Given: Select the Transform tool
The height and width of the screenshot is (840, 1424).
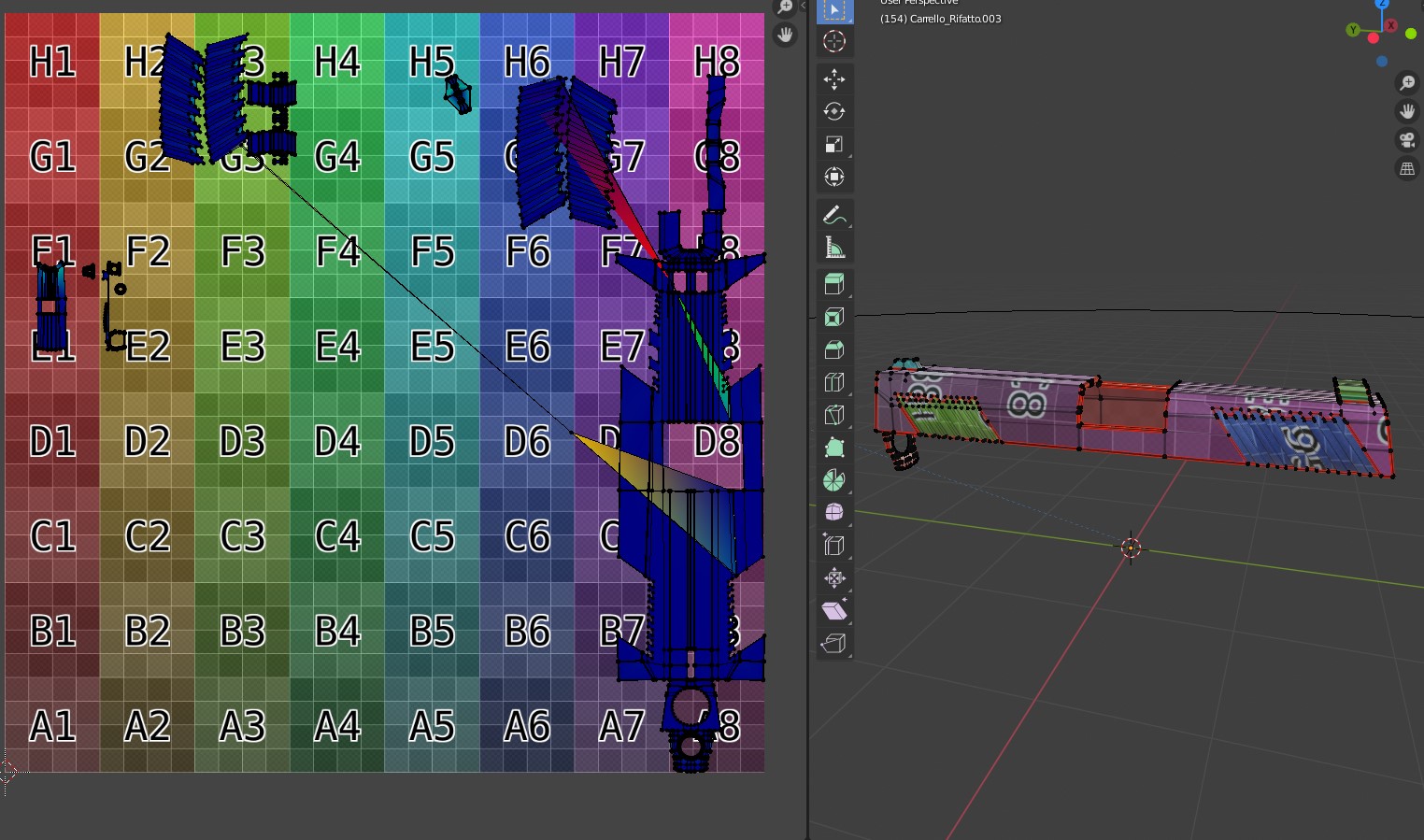Looking at the screenshot, I should tap(834, 178).
